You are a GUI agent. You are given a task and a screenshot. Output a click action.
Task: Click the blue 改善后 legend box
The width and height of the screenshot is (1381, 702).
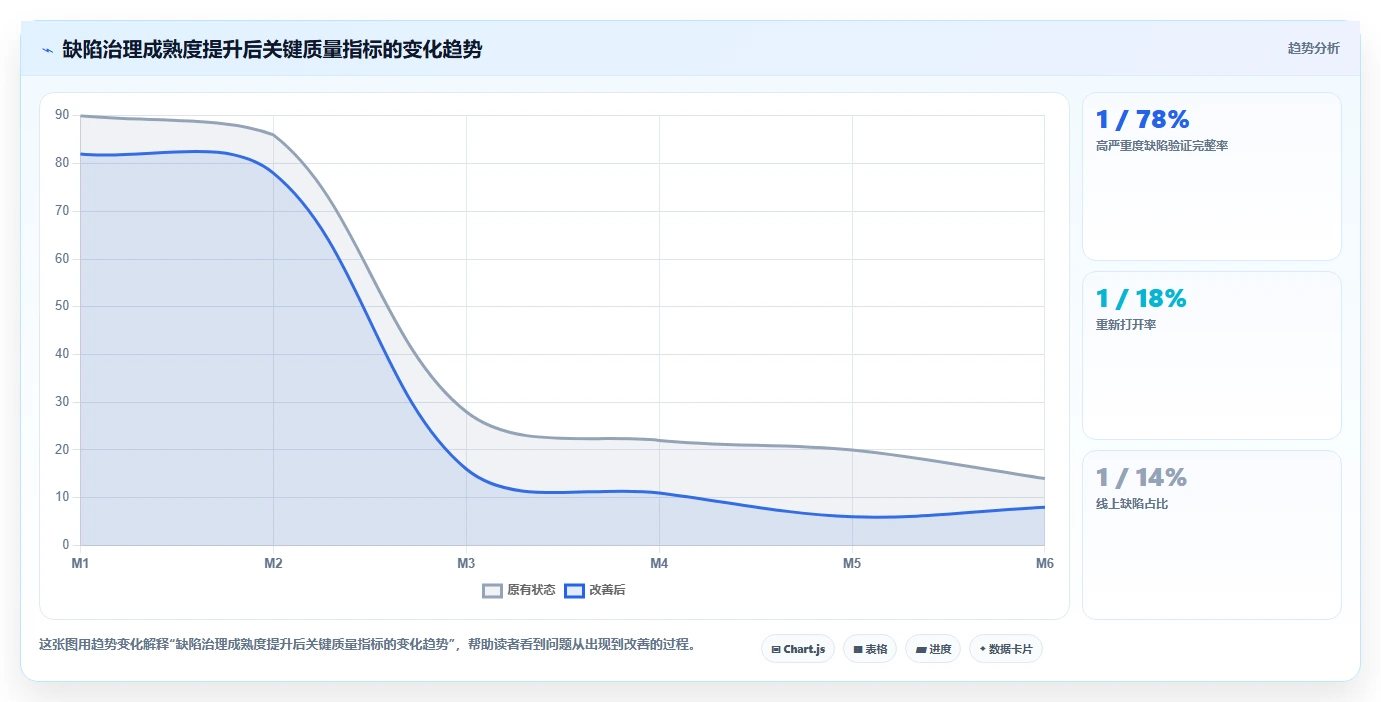tap(574, 590)
